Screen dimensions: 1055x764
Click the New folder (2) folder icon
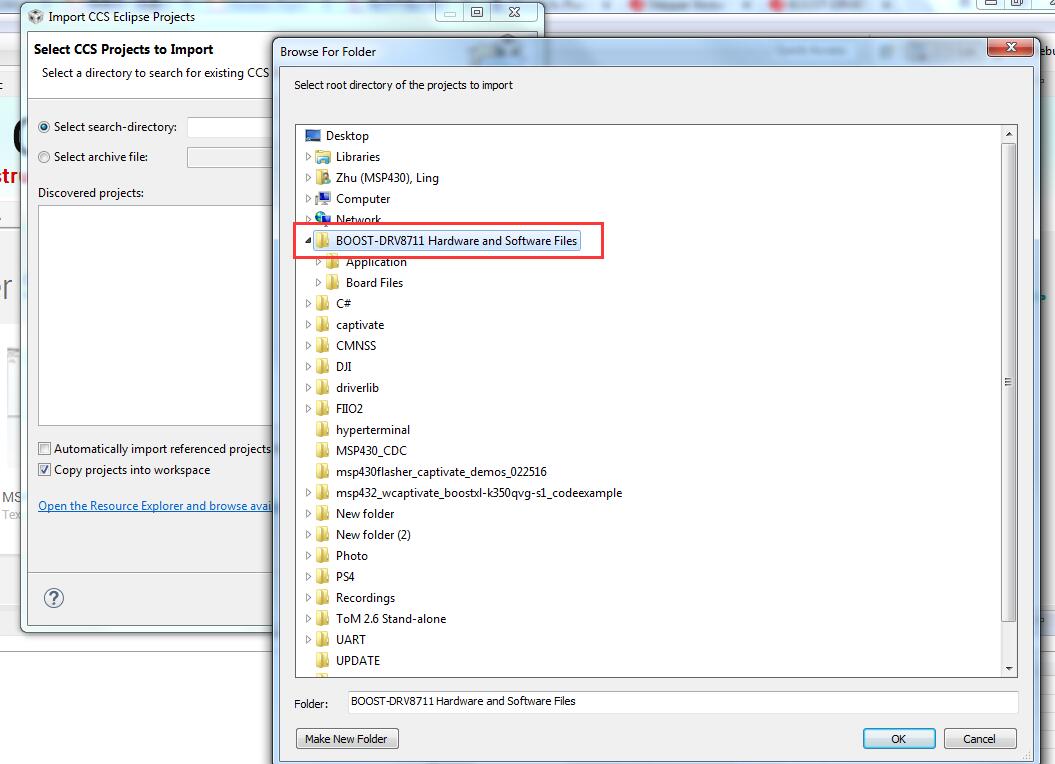coord(323,534)
